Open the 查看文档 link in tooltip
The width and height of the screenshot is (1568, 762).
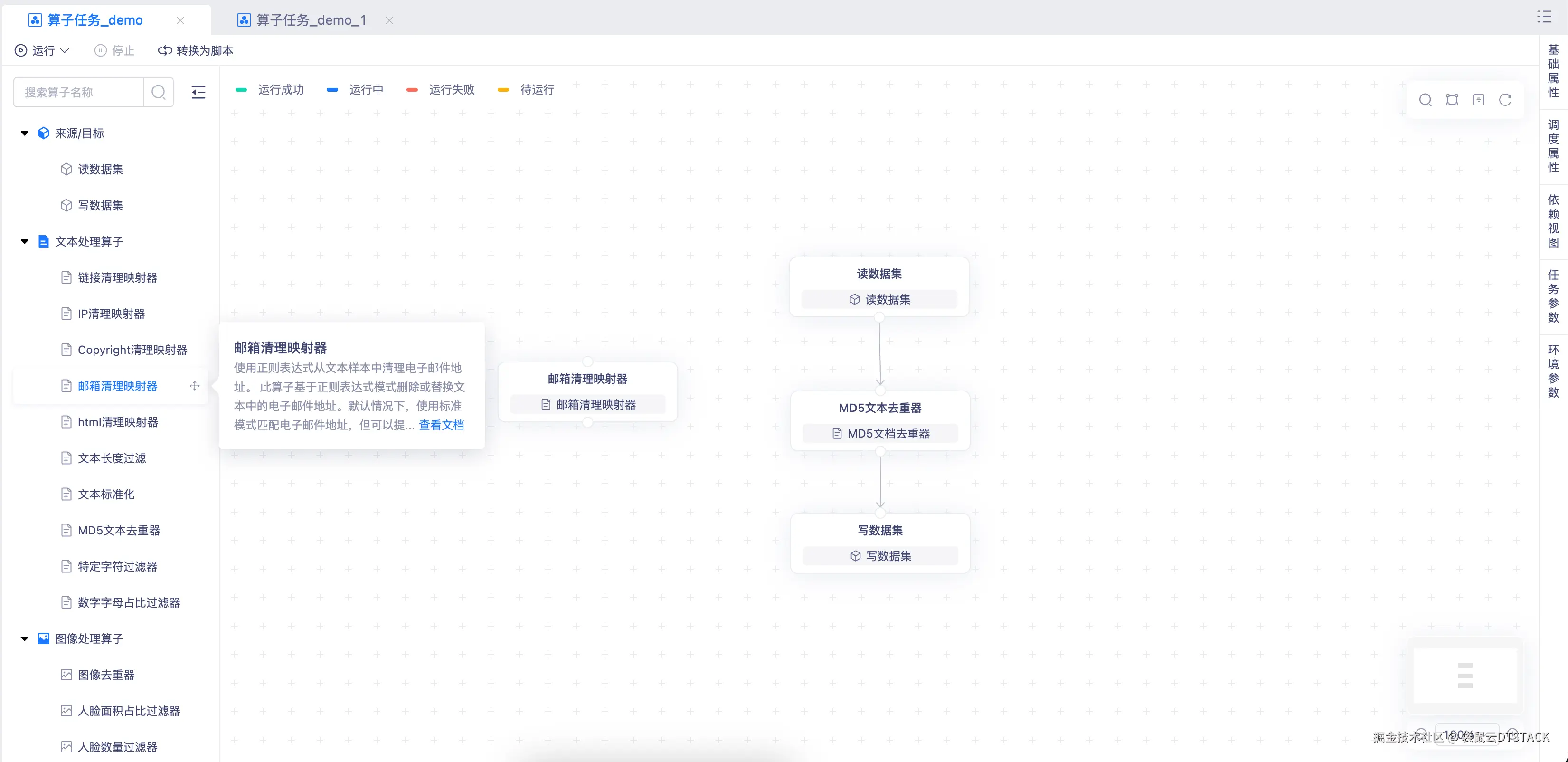(441, 425)
